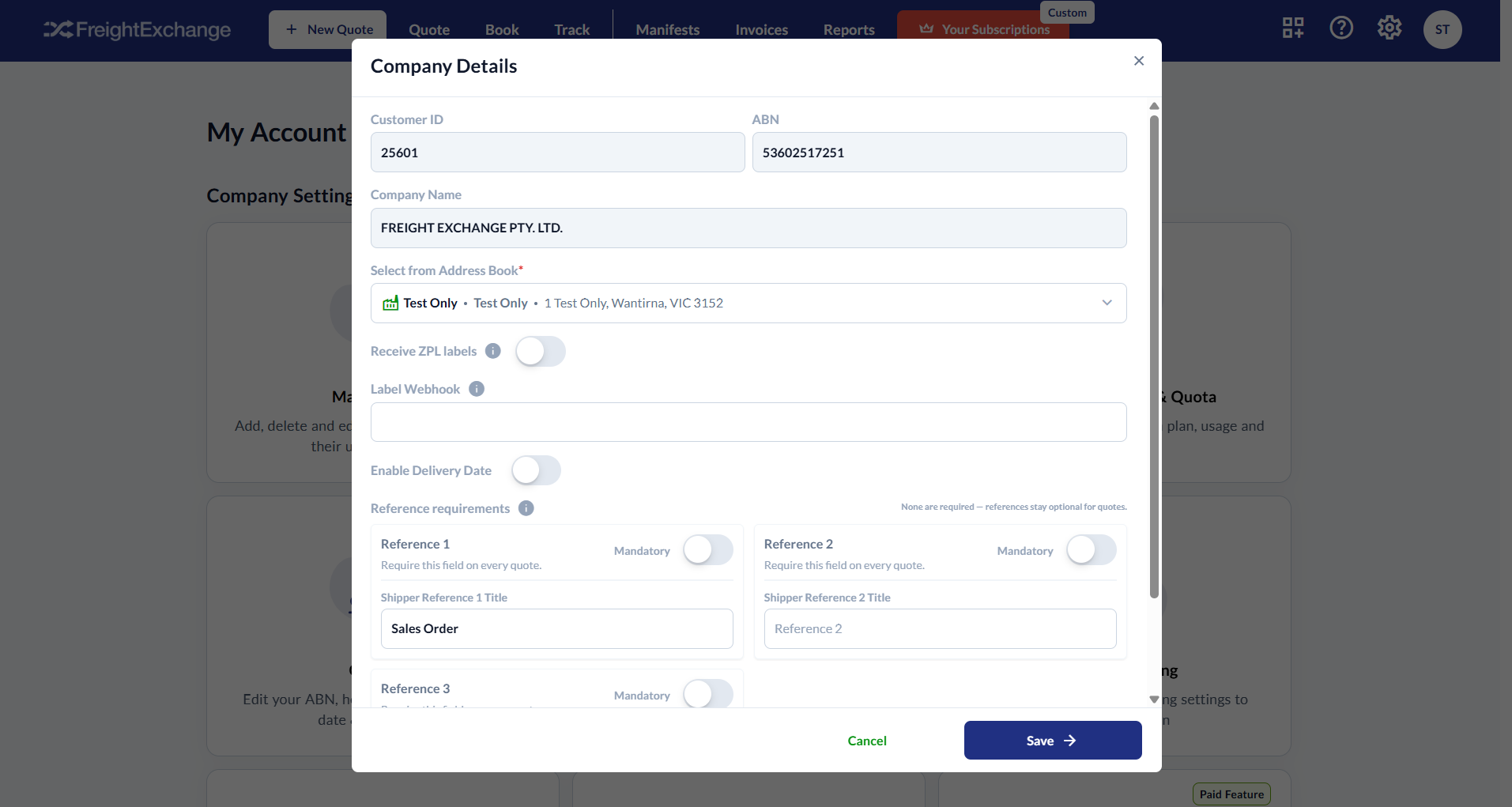Open the Invoices menu item
1512x807 pixels.
point(762,30)
